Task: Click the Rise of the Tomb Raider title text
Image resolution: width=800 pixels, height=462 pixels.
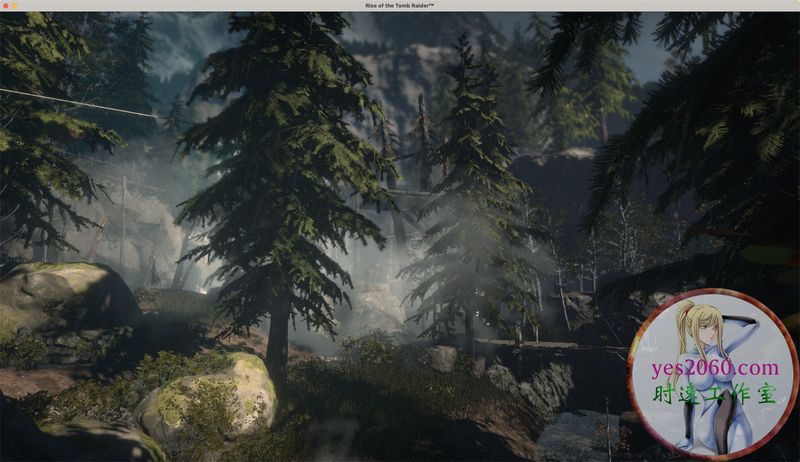Action: (x=400, y=6)
